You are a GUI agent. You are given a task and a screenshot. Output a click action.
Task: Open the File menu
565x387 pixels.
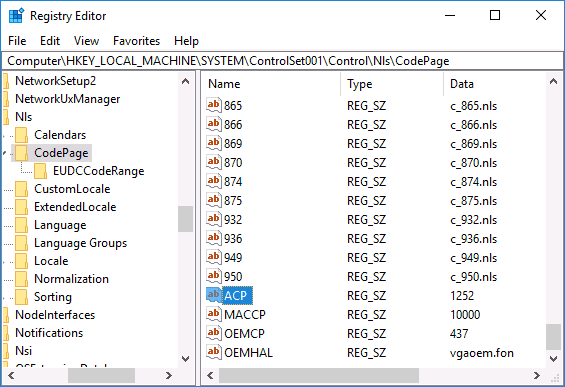pyautogui.click(x=17, y=41)
